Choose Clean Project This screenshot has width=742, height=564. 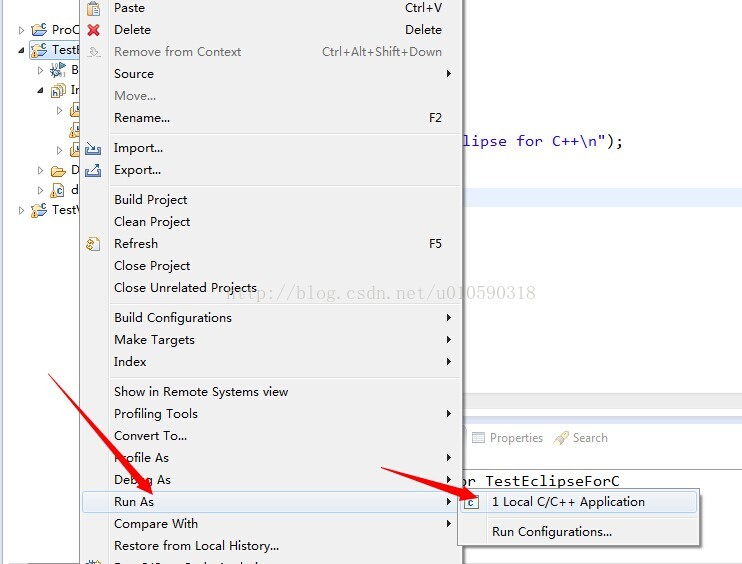pos(271,222)
